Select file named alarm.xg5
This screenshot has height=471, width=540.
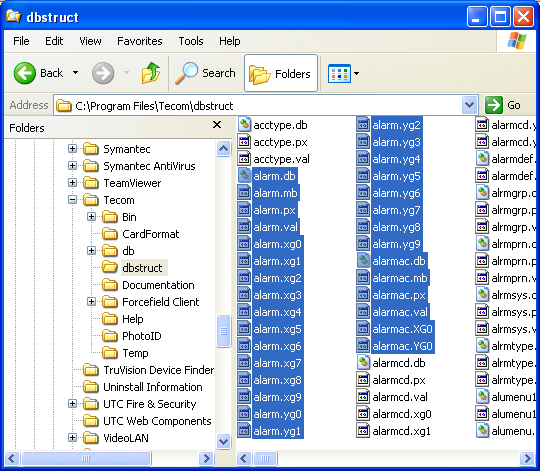click(278, 329)
